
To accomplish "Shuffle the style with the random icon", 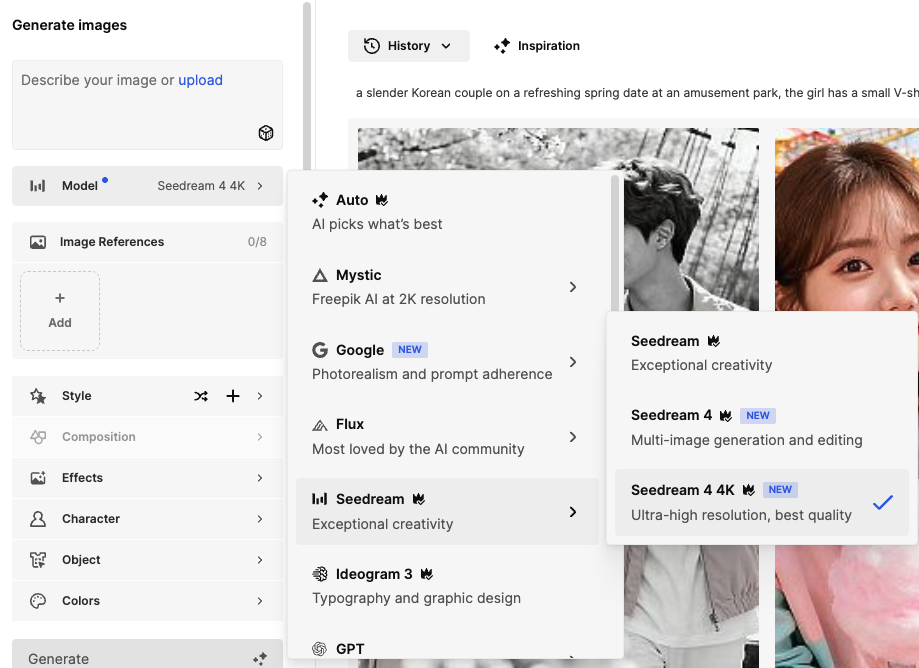I will (201, 396).
